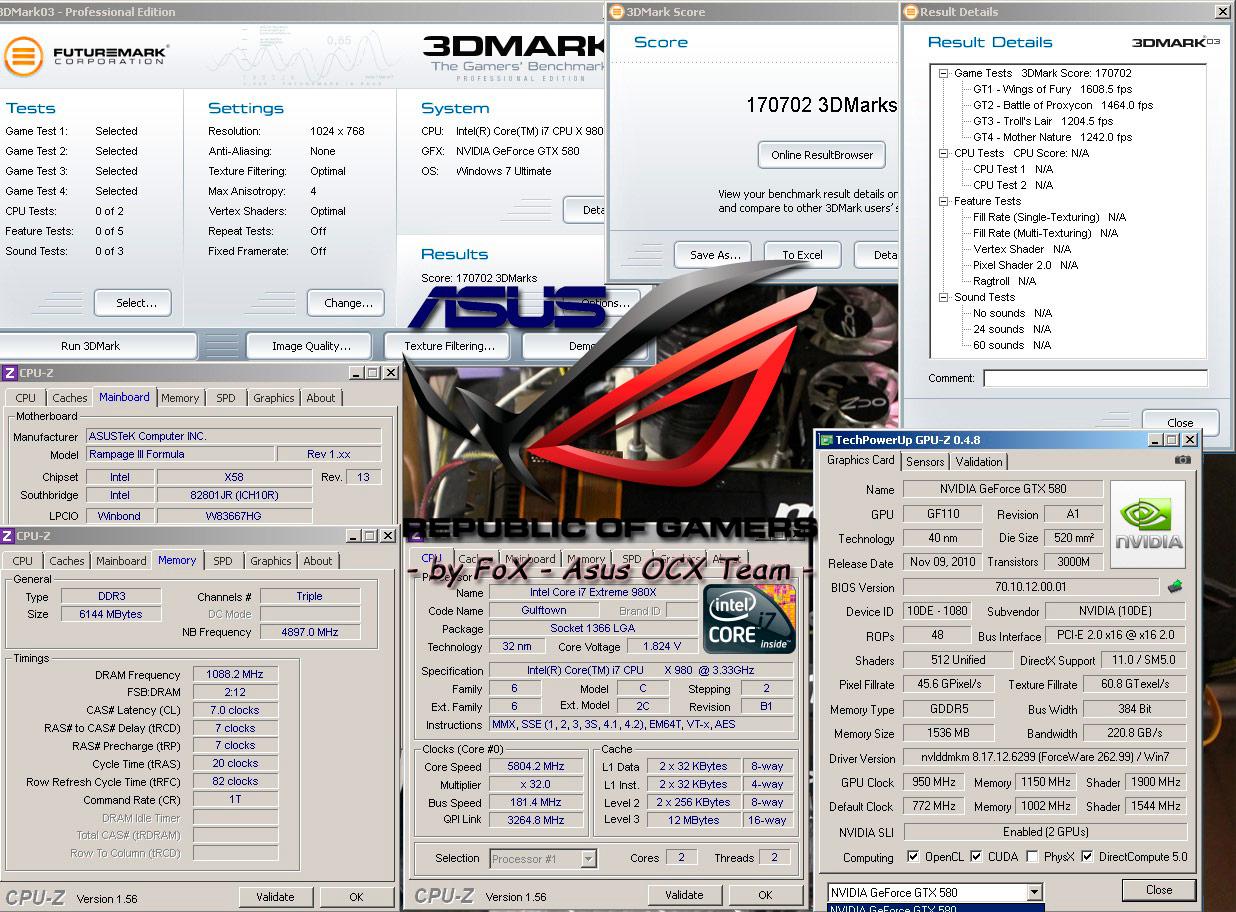The height and width of the screenshot is (912, 1236).
Task: Click the GPU-Z camera screenshot icon
Action: (1183, 460)
